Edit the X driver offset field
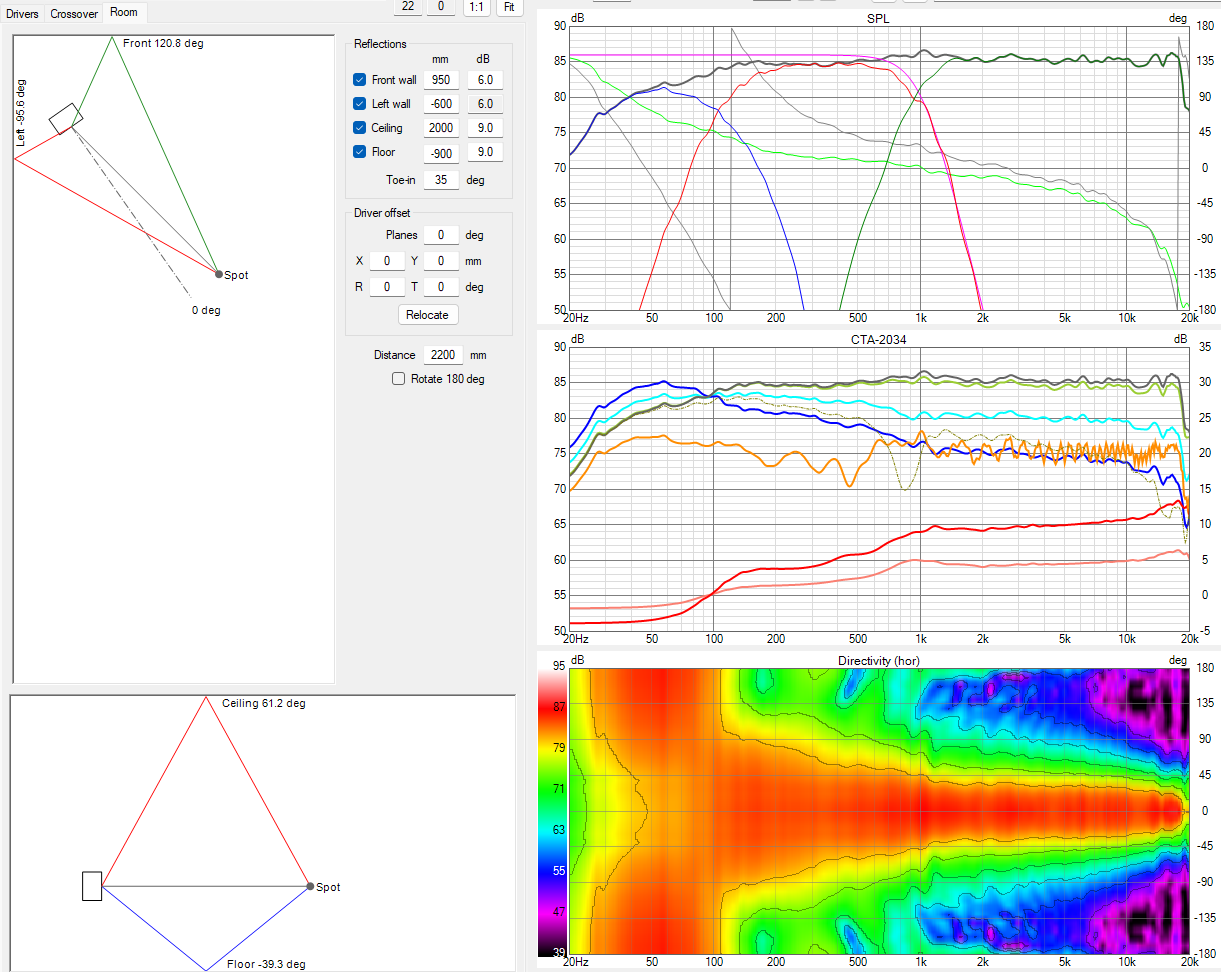 tap(387, 261)
